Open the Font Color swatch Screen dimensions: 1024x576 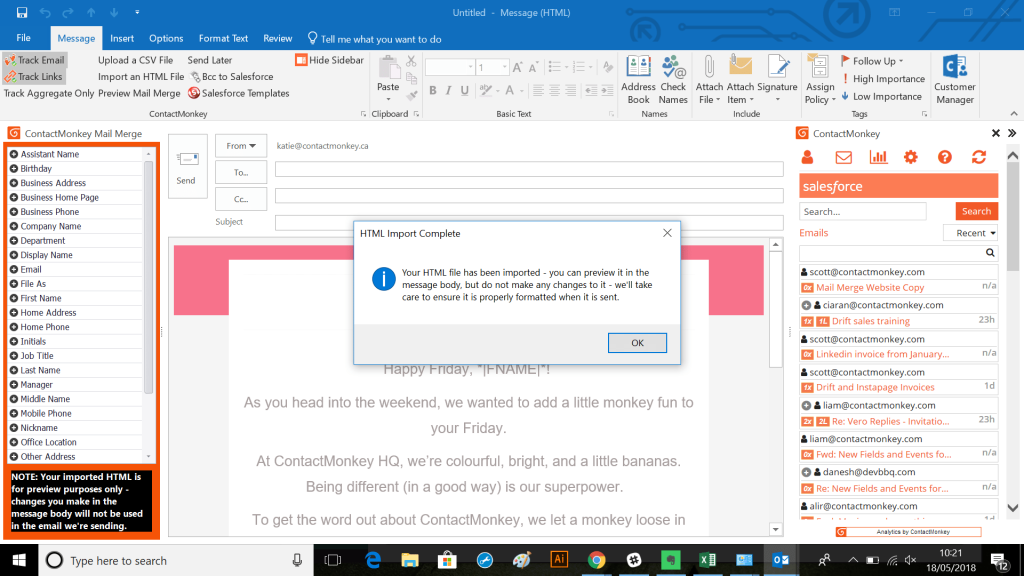(511, 90)
